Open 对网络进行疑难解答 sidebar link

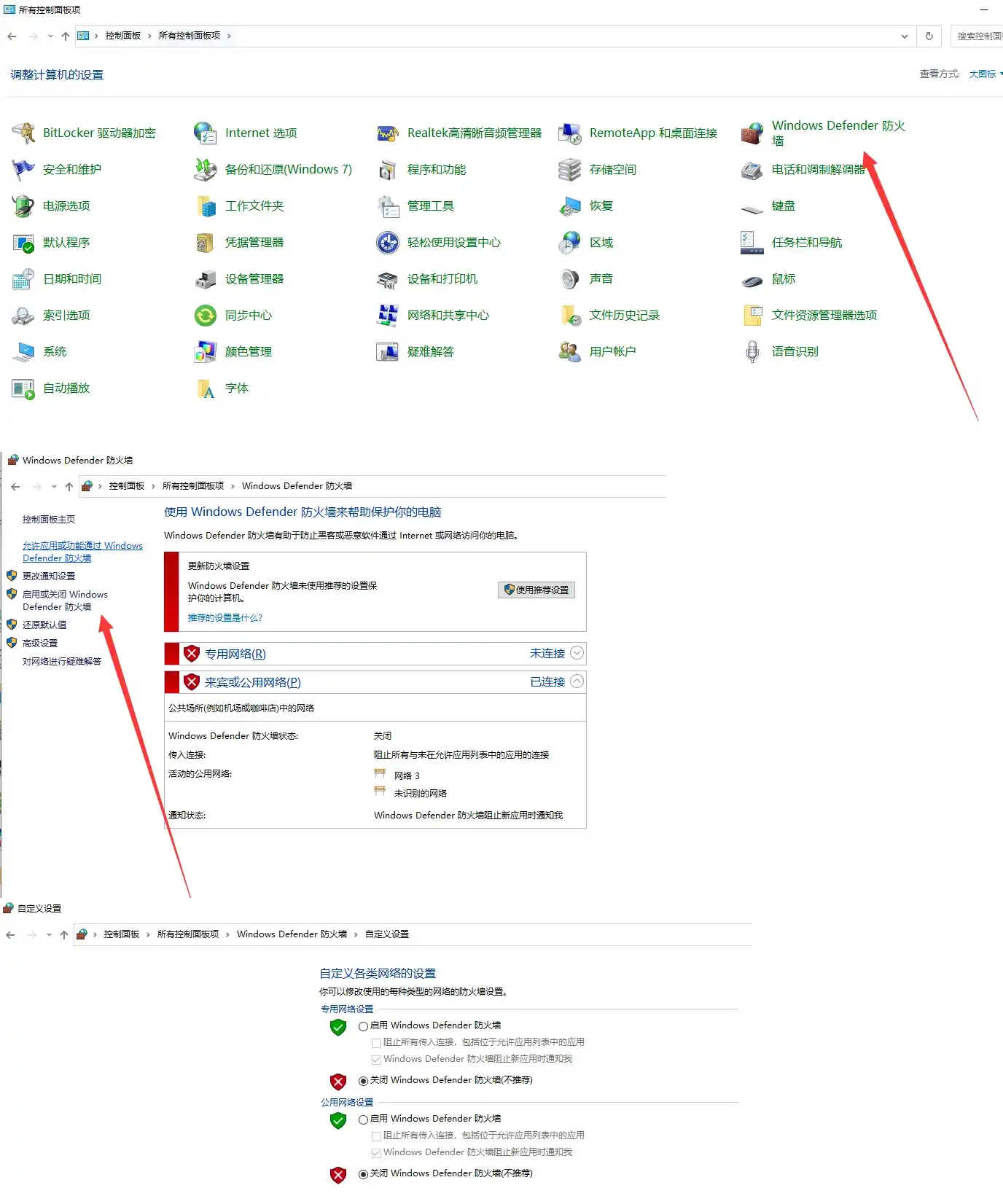pyautogui.click(x=62, y=662)
